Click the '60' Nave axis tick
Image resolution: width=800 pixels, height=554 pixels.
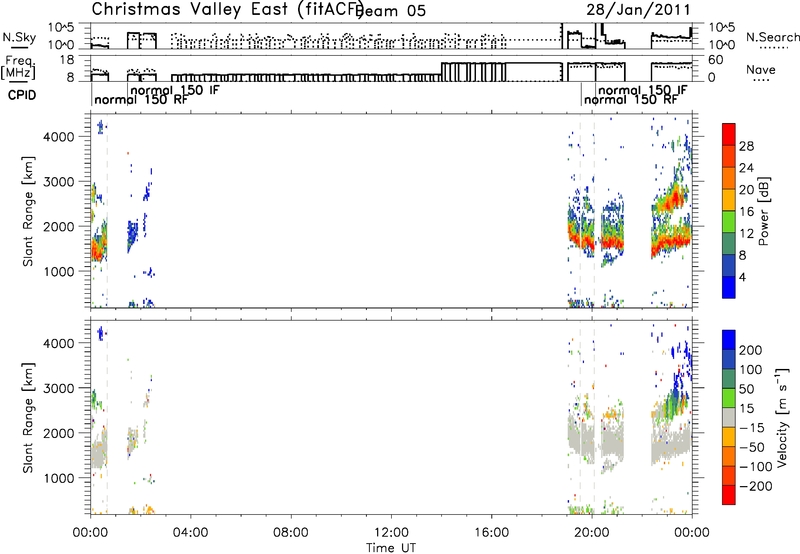[716, 60]
